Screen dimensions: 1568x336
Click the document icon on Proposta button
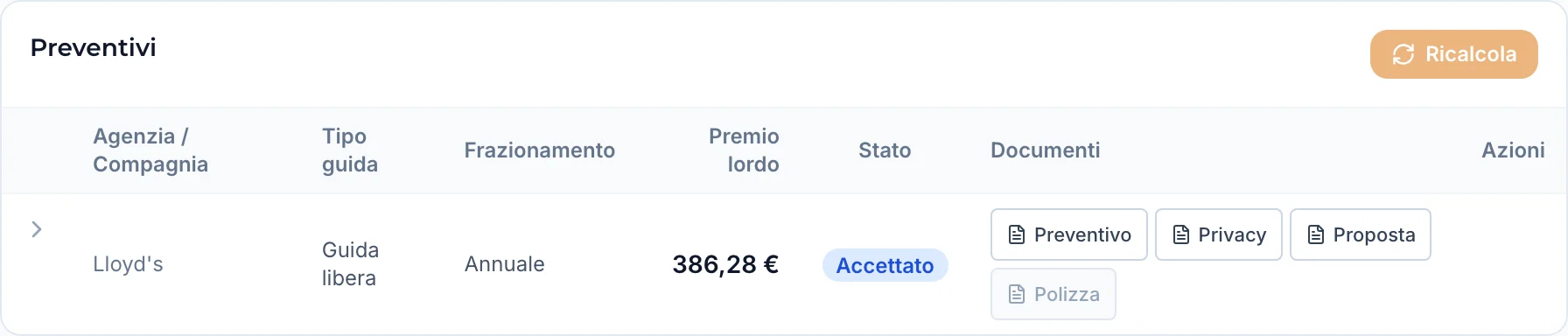(1316, 234)
